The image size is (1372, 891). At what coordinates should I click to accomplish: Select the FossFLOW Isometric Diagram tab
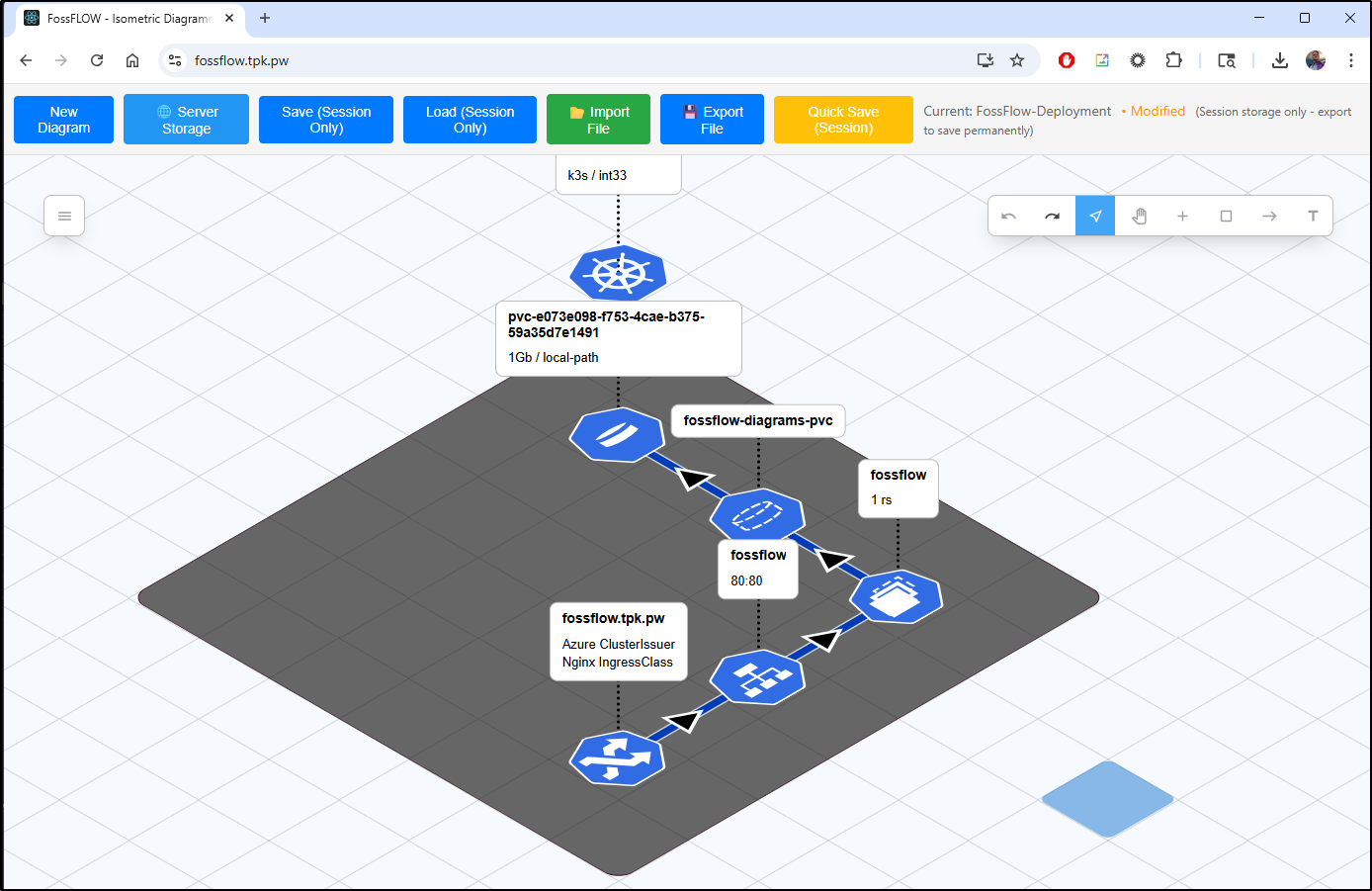[129, 18]
